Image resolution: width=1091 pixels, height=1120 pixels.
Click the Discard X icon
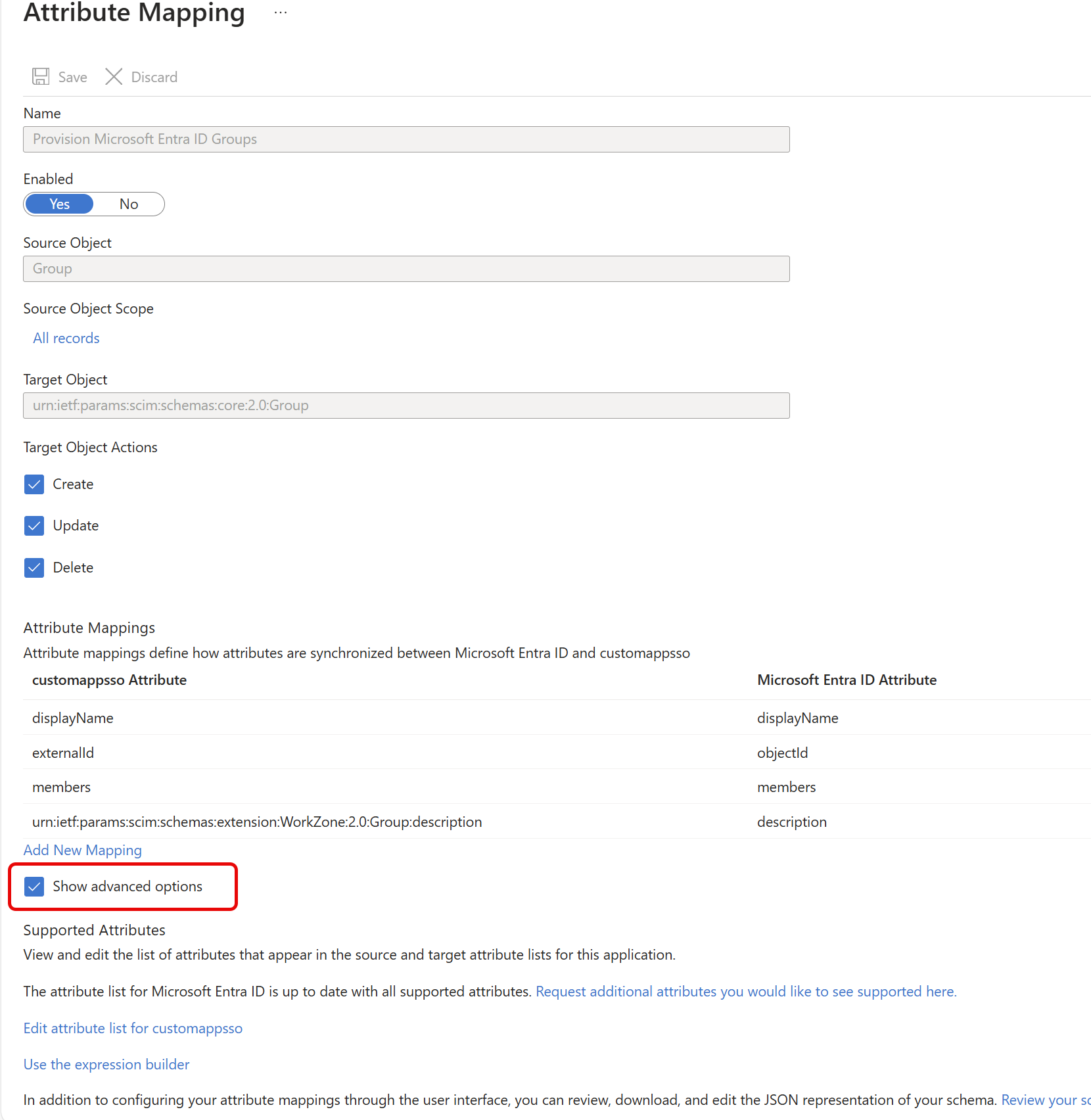(114, 77)
